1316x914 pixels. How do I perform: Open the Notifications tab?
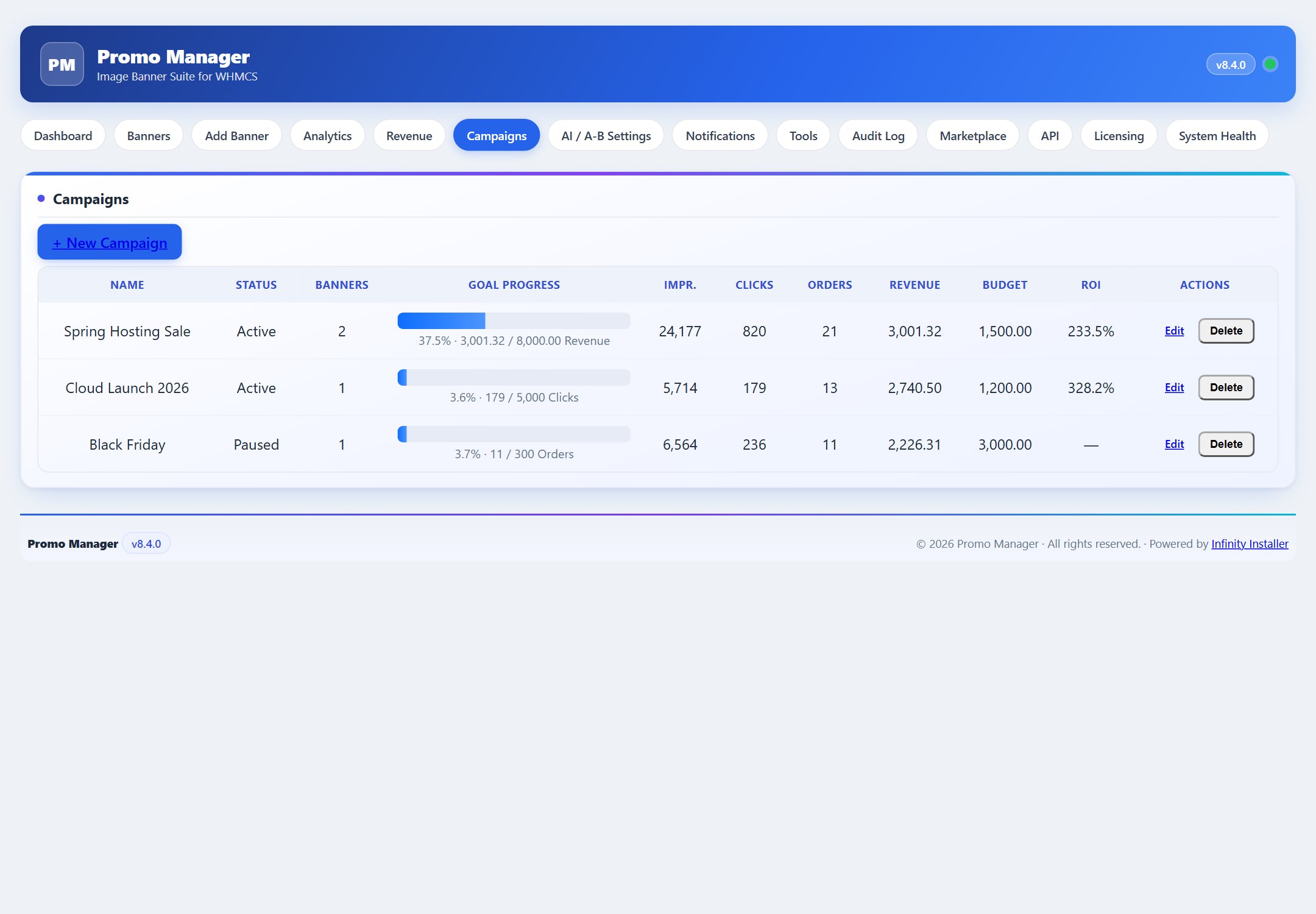click(x=720, y=135)
